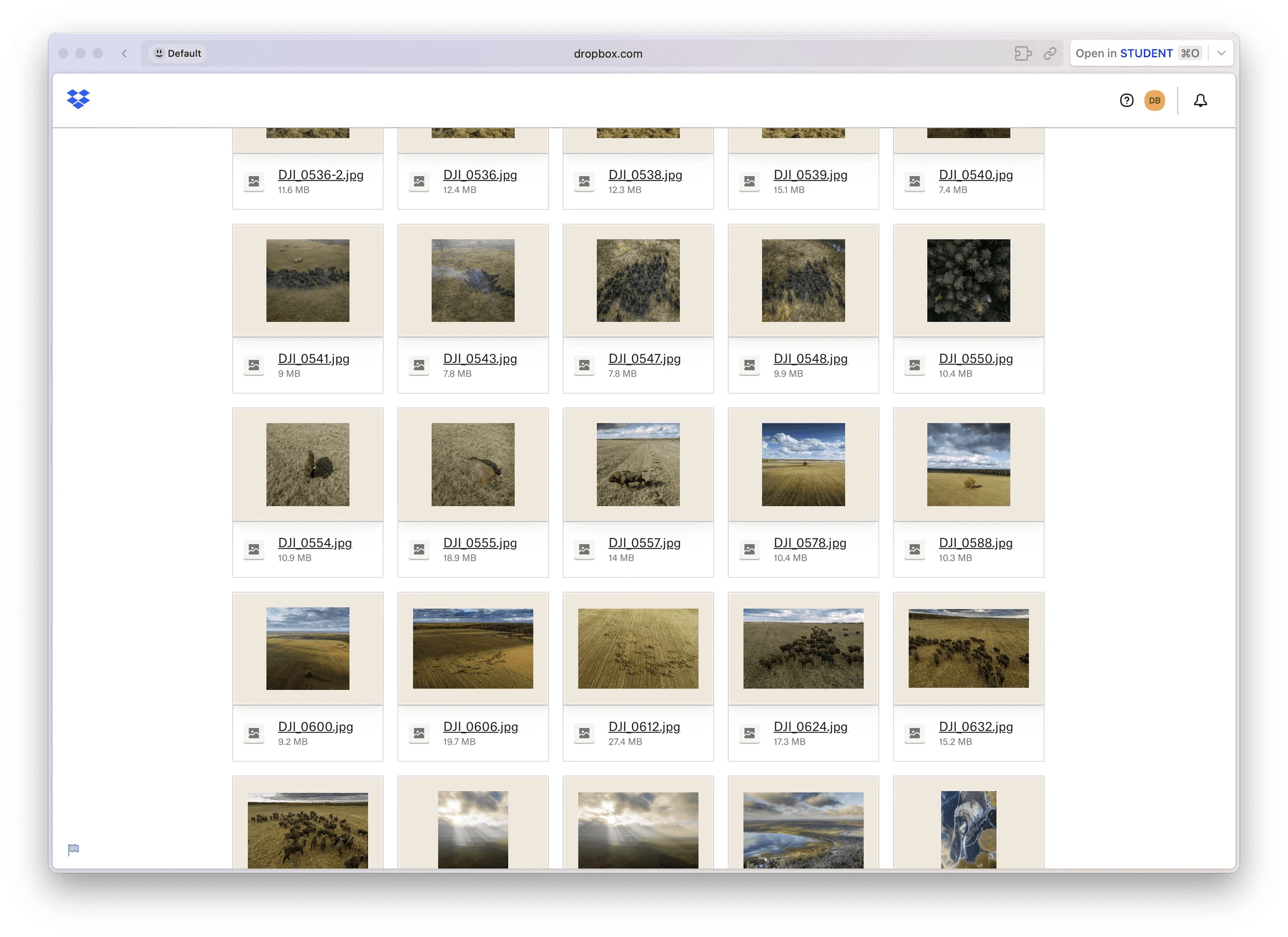Open the DJI_0536-2.jpg file link
The height and width of the screenshot is (937, 1288).
pos(321,175)
